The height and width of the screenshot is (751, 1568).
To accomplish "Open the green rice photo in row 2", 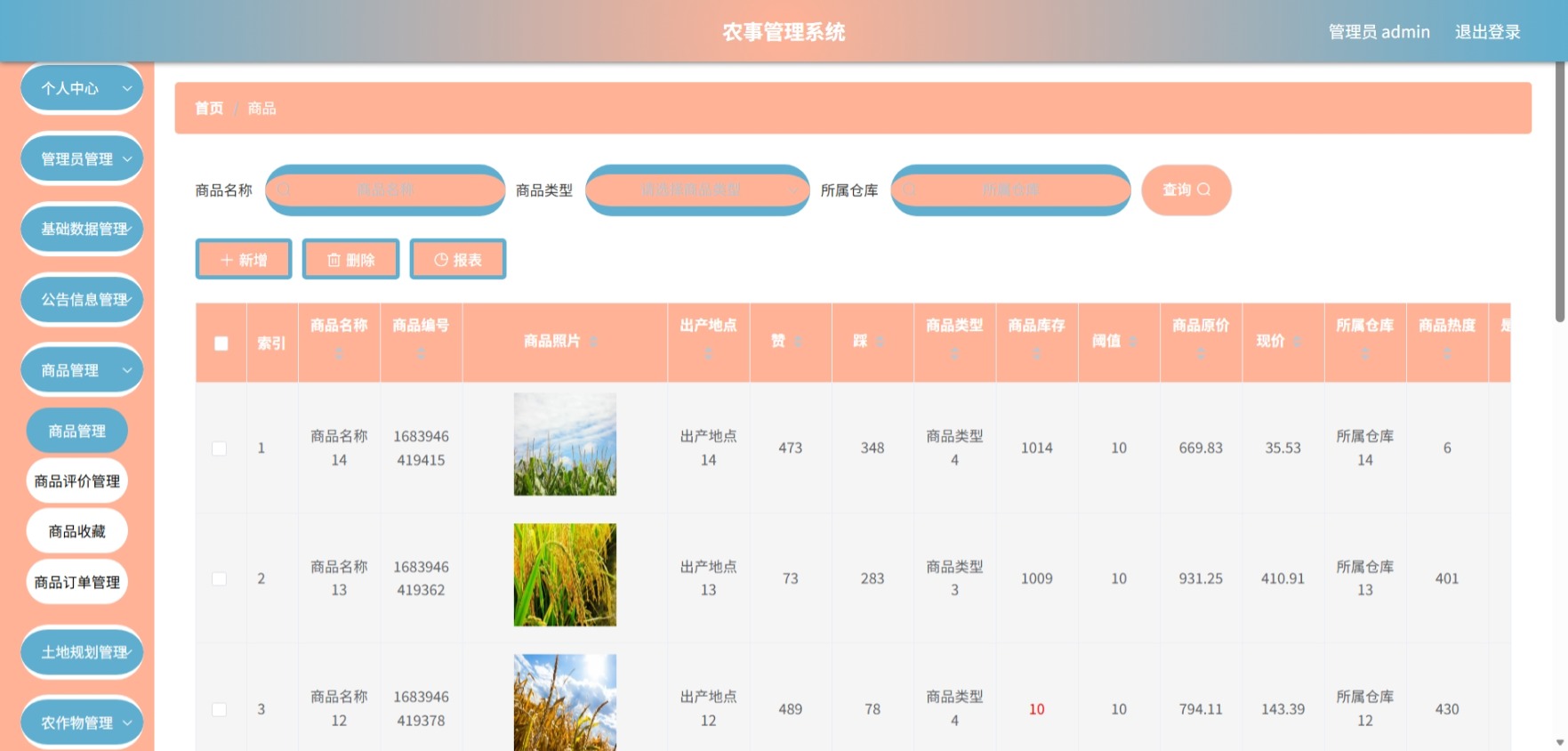I will pos(565,575).
